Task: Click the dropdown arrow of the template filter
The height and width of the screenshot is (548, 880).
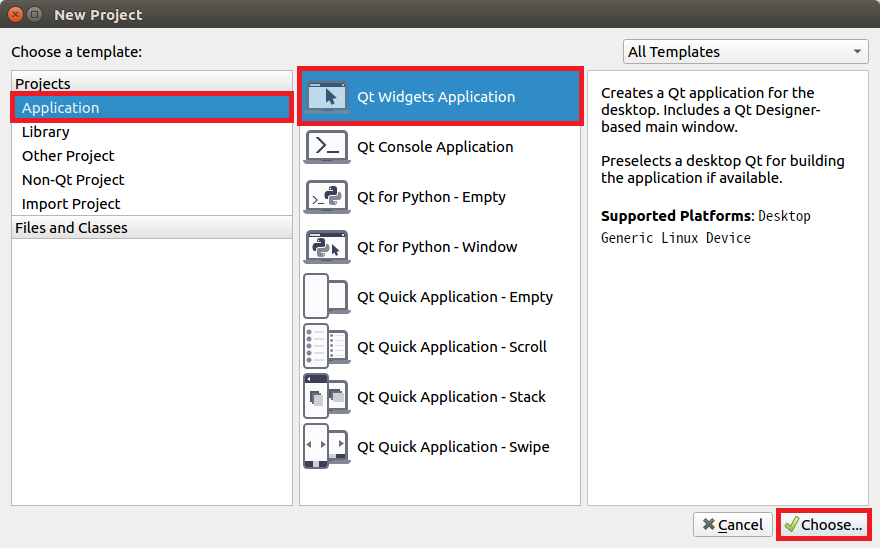Action: [x=857, y=52]
